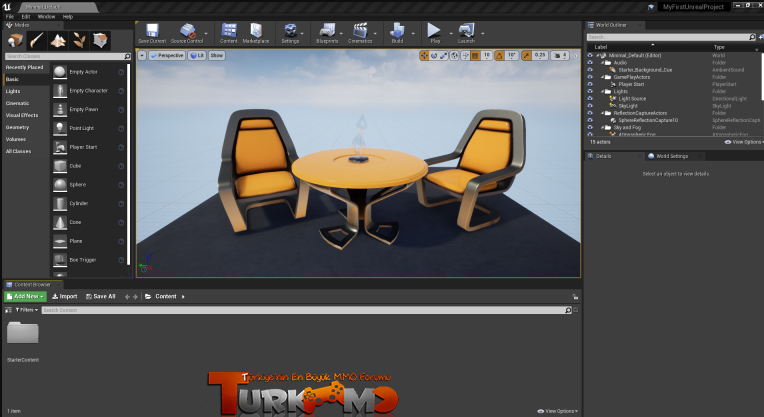Screen dimensions: 764x417
Task: Click Empty Actor icon in placement list
Action: [60, 72]
